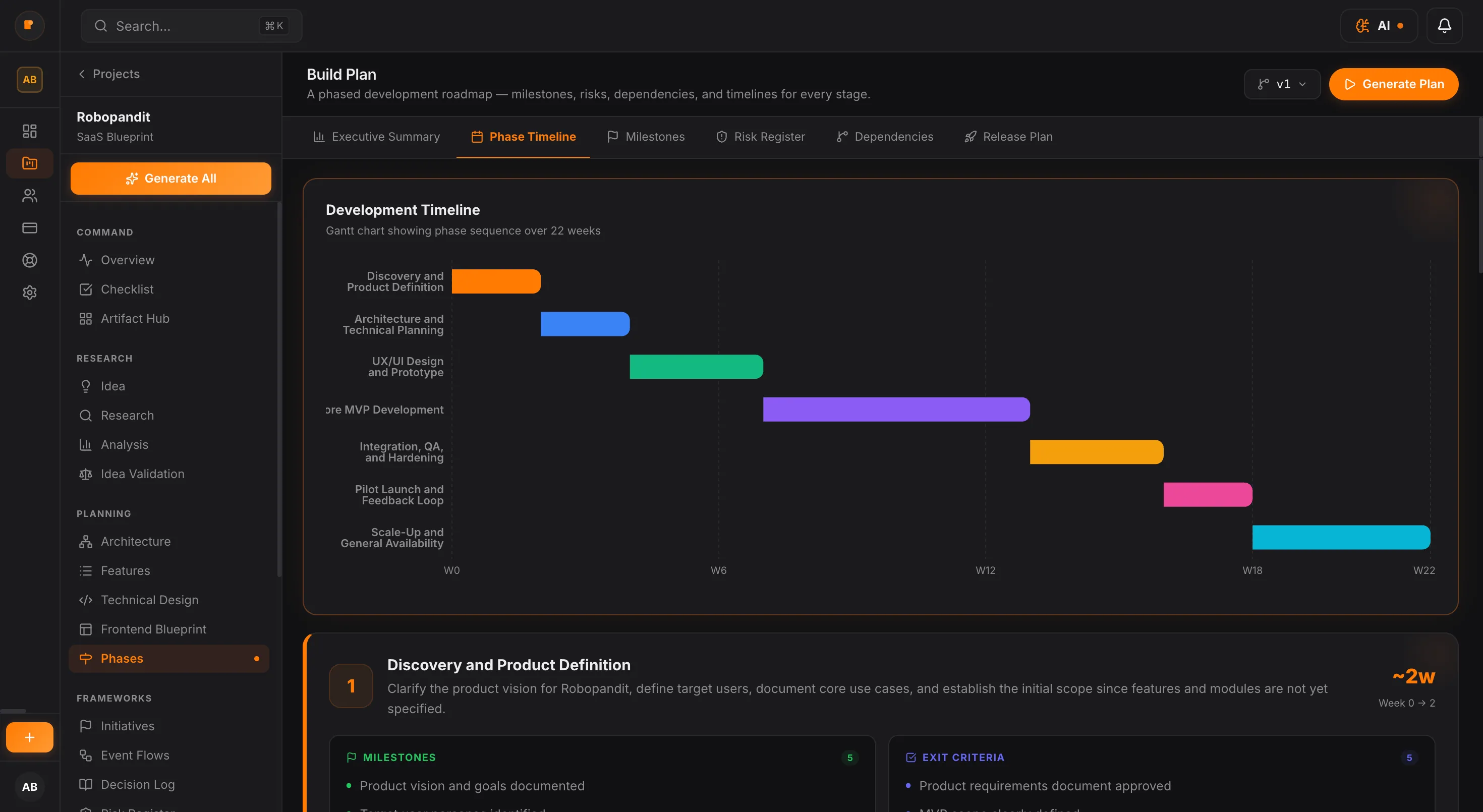Open Event Flows in the sidebar
Viewport: 1483px width, 812px height.
[x=168, y=755]
